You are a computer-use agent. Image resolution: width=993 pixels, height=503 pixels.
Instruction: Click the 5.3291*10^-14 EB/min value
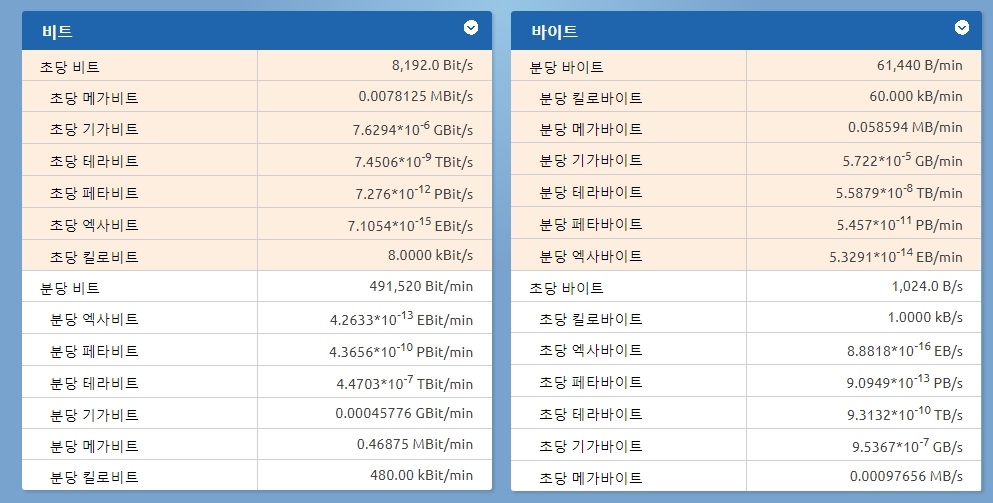click(x=896, y=256)
